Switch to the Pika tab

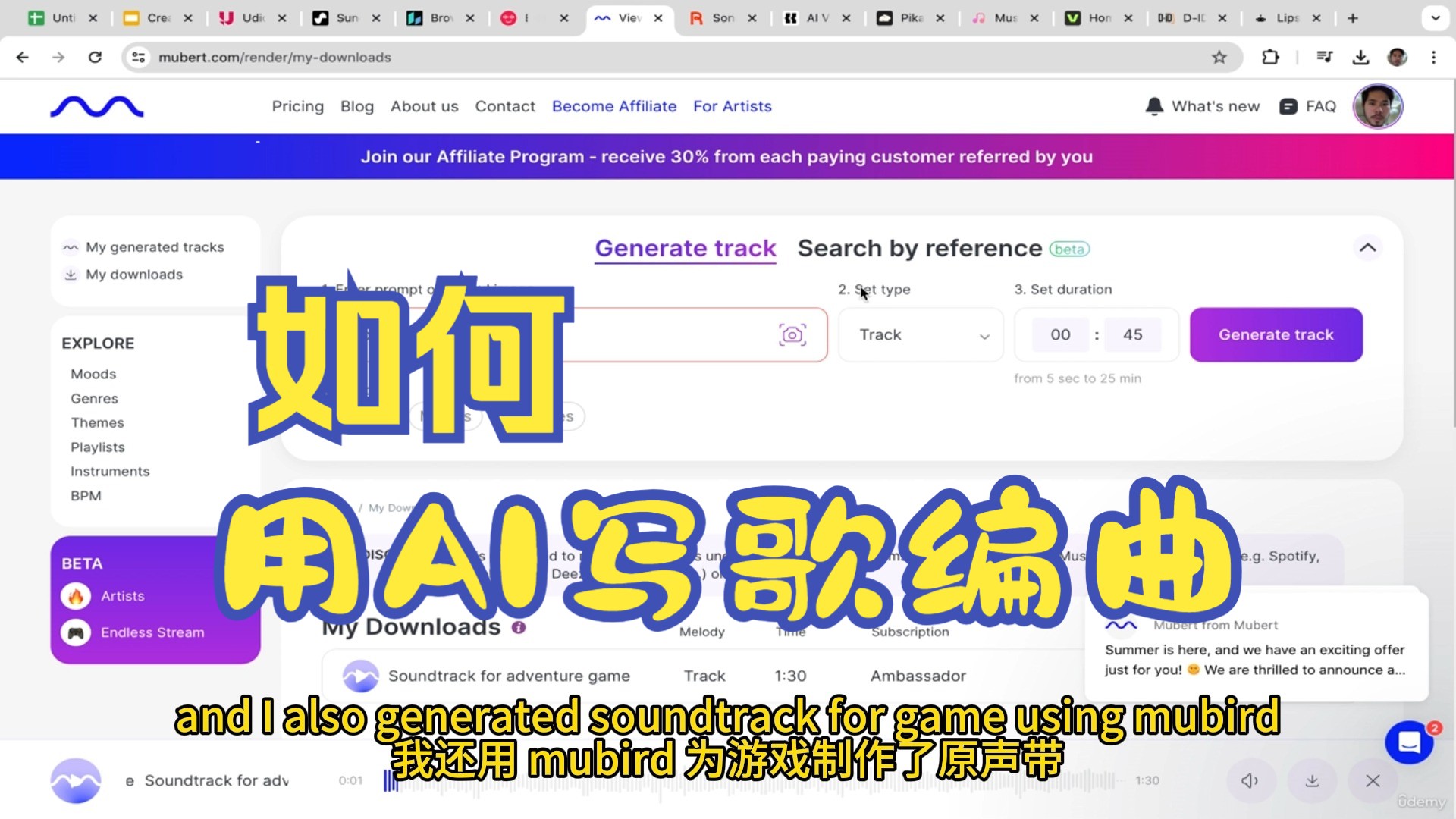(910, 18)
